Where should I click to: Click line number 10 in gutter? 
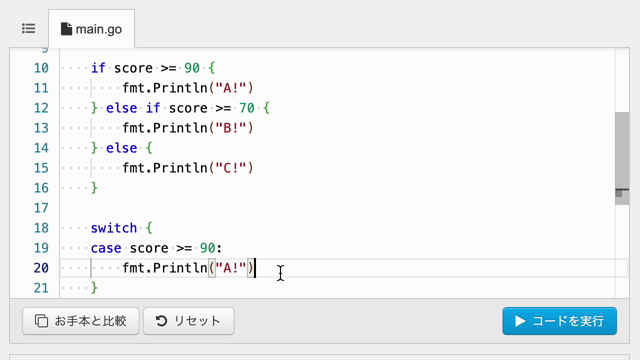(41, 68)
